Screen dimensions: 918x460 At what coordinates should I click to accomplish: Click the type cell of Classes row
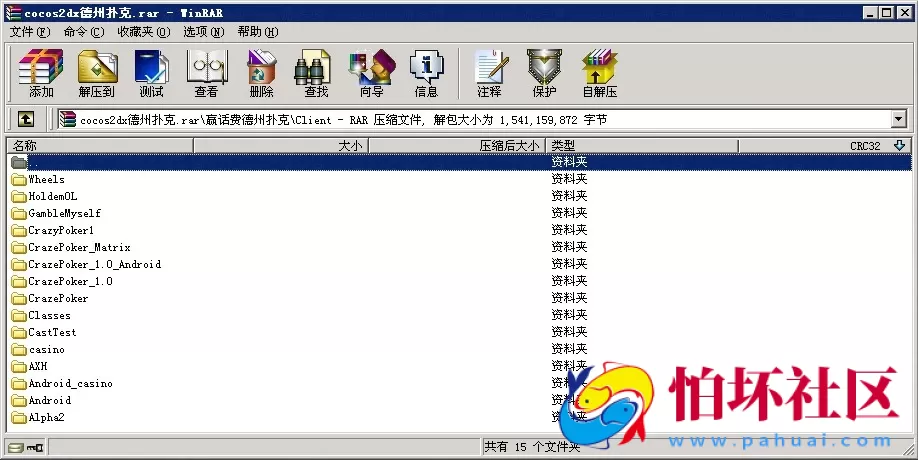coord(569,315)
